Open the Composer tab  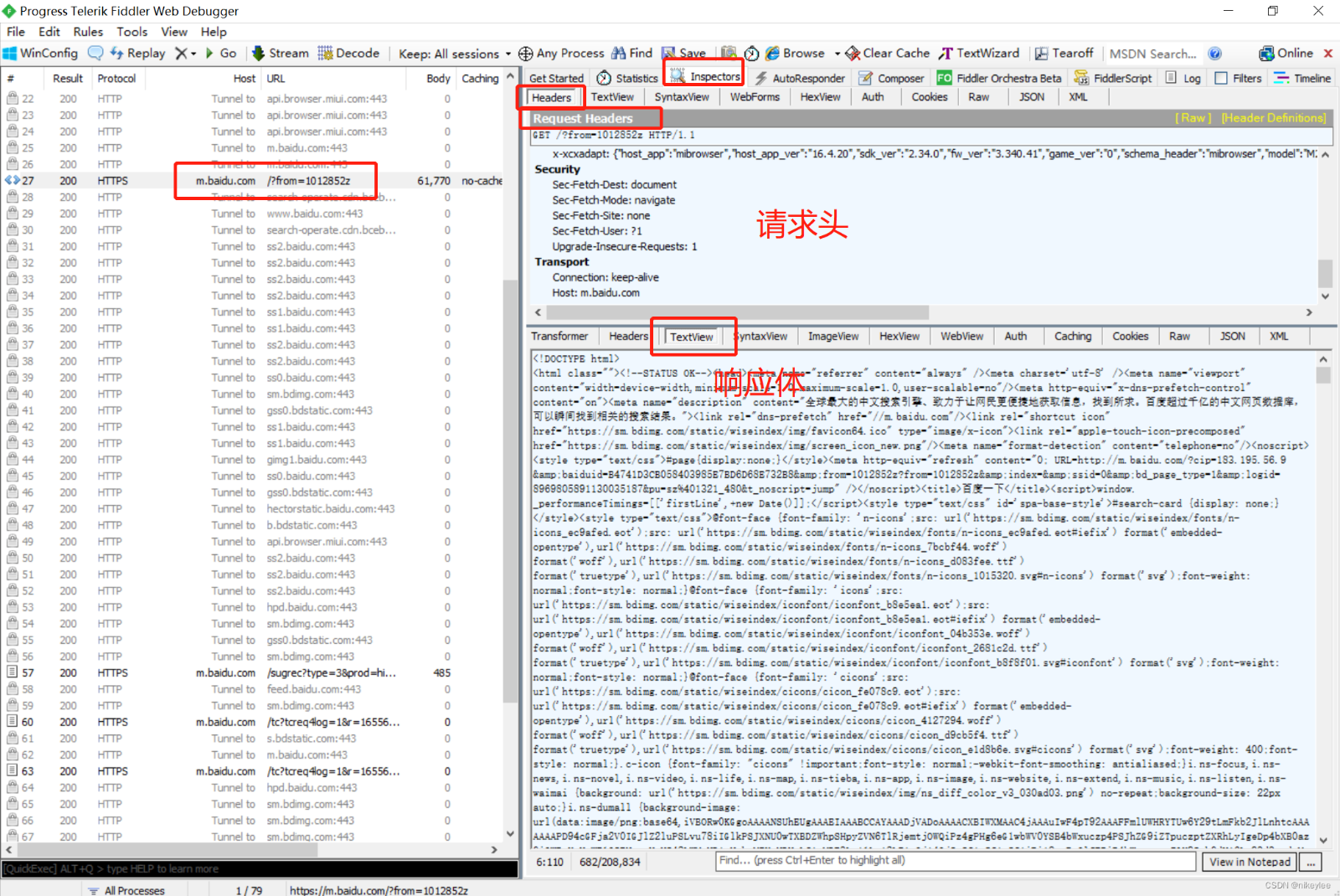click(x=892, y=78)
